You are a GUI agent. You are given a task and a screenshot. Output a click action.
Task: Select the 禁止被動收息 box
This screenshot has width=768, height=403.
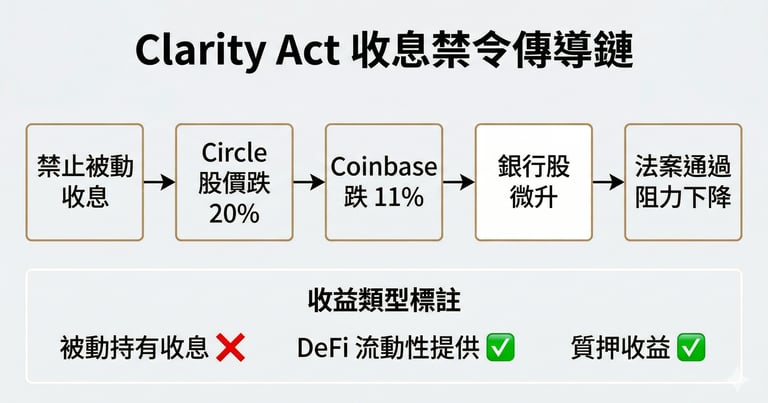click(x=84, y=182)
